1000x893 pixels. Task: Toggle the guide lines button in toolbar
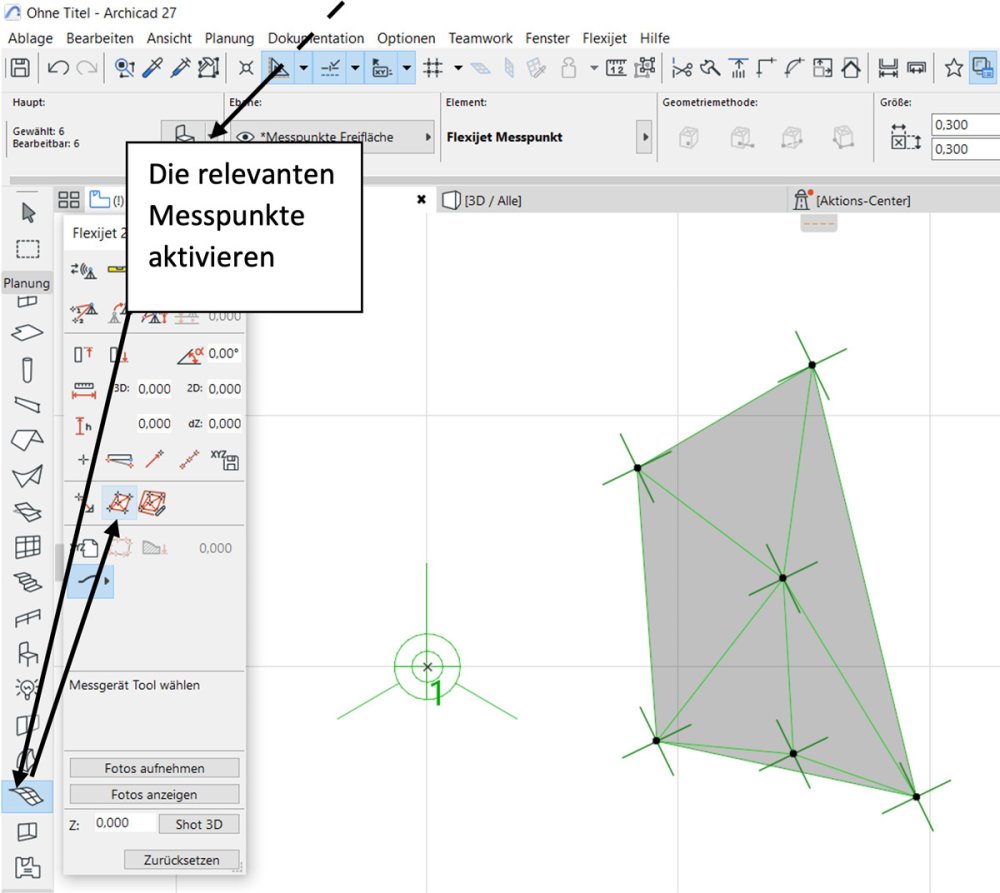[276, 68]
